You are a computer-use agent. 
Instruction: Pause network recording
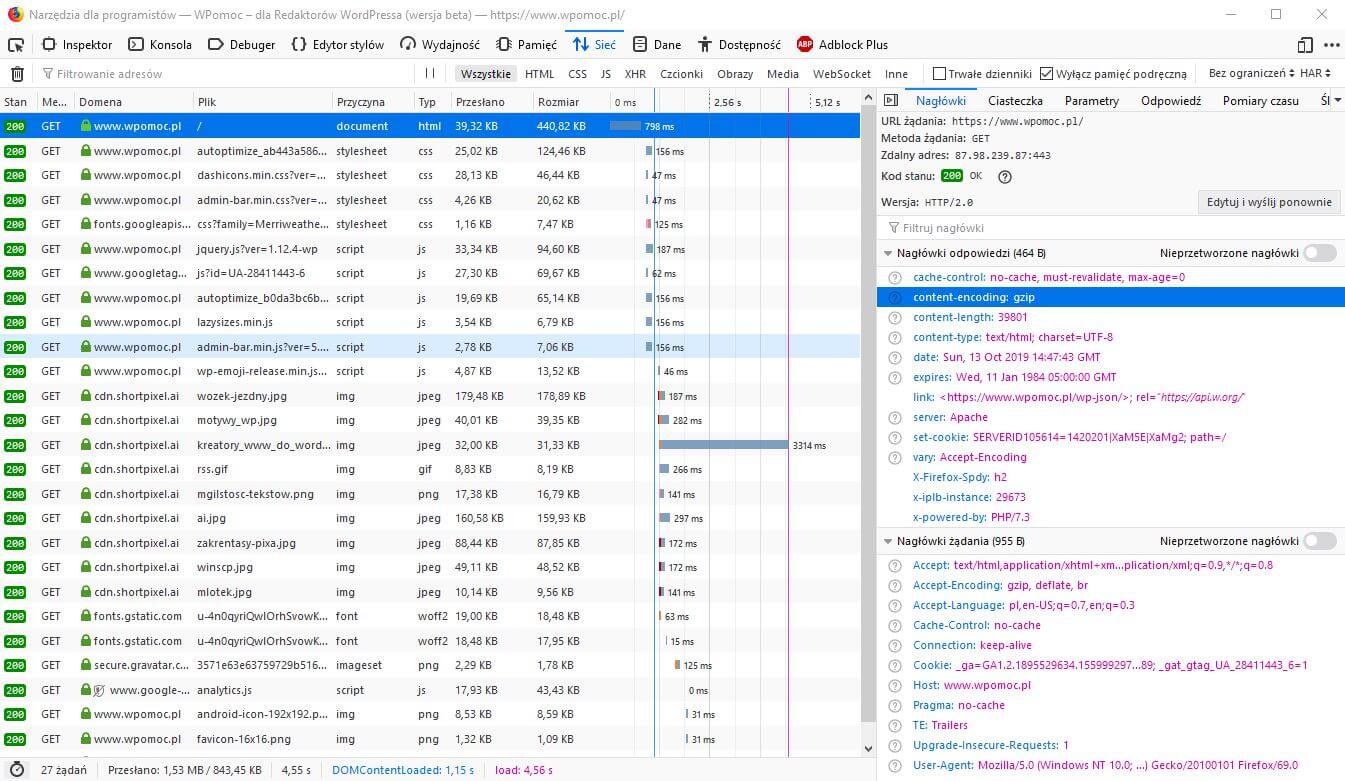430,74
